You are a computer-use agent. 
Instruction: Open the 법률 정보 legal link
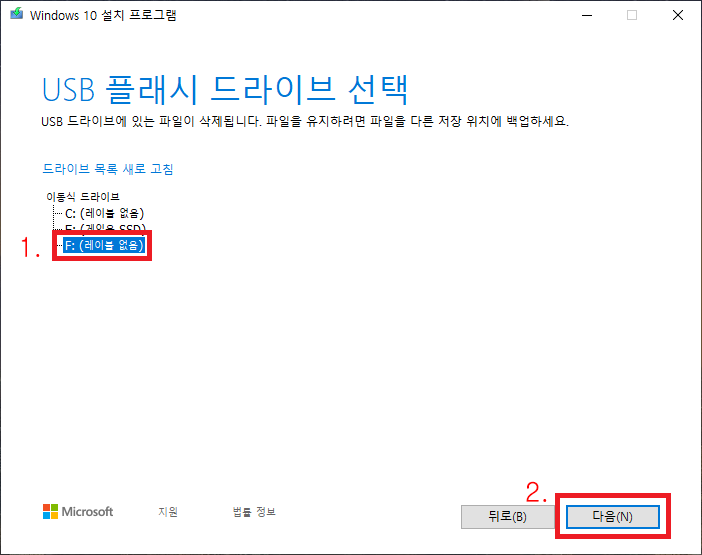[x=254, y=512]
